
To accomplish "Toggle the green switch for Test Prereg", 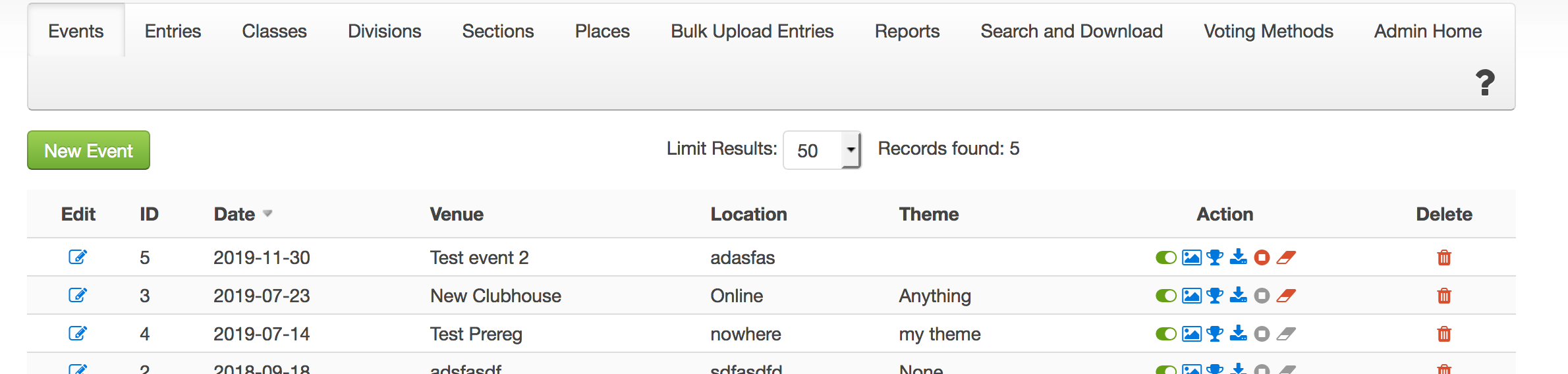I will [1166, 334].
